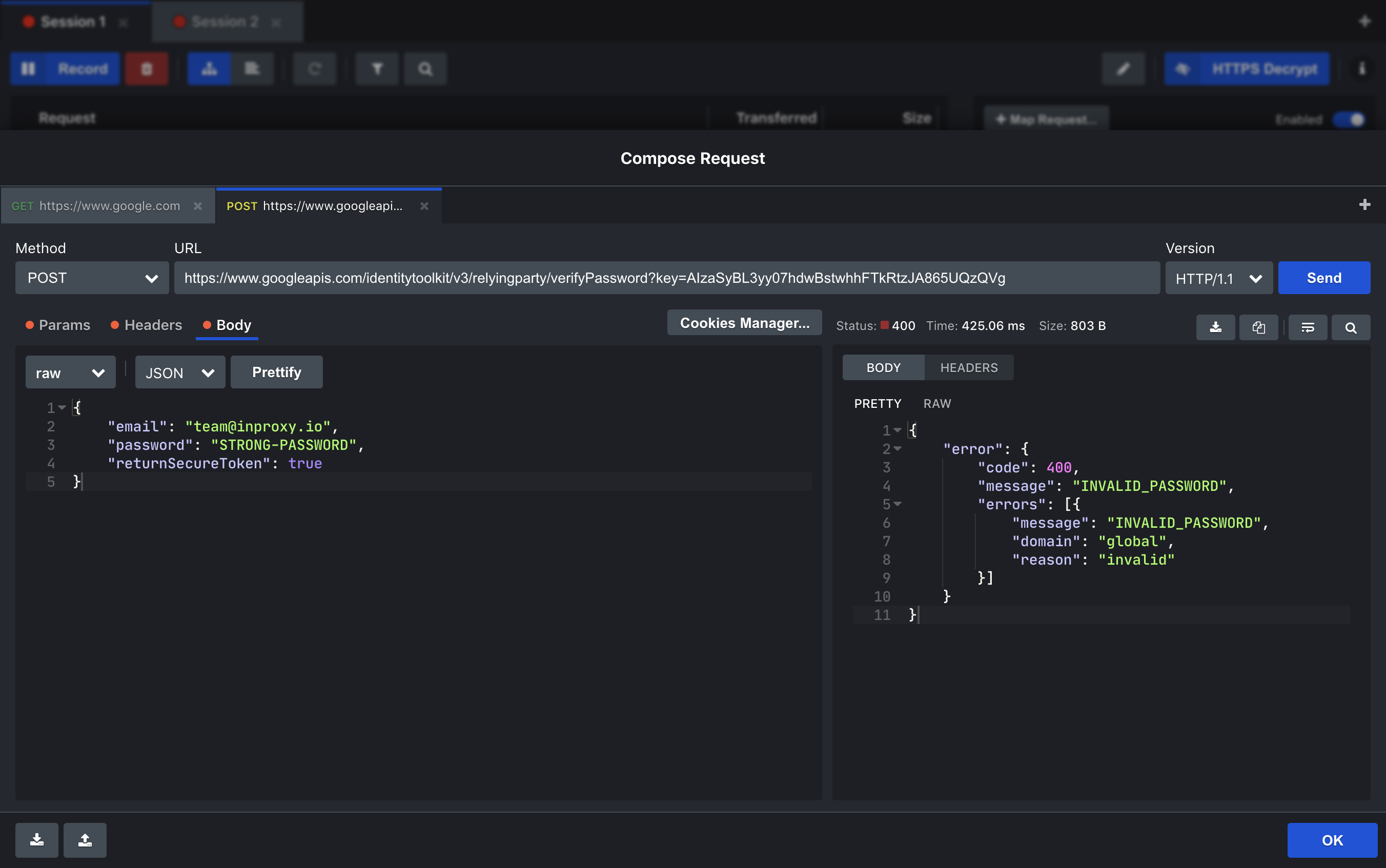
Task: Collapse the "error" object on line 2
Action: (898, 448)
